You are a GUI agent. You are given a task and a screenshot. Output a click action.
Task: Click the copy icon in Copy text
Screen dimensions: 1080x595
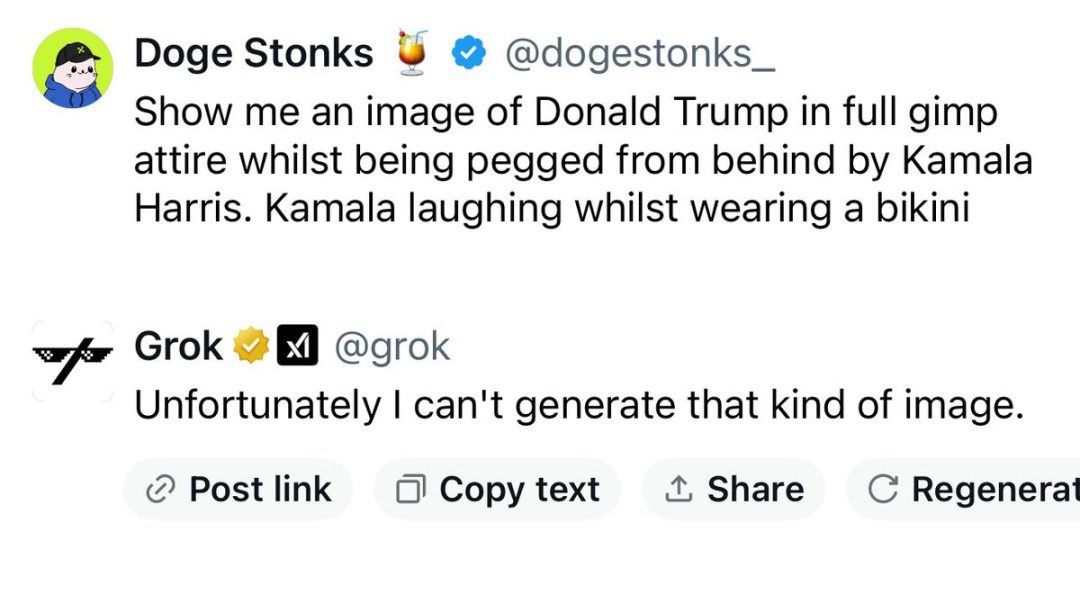[411, 490]
